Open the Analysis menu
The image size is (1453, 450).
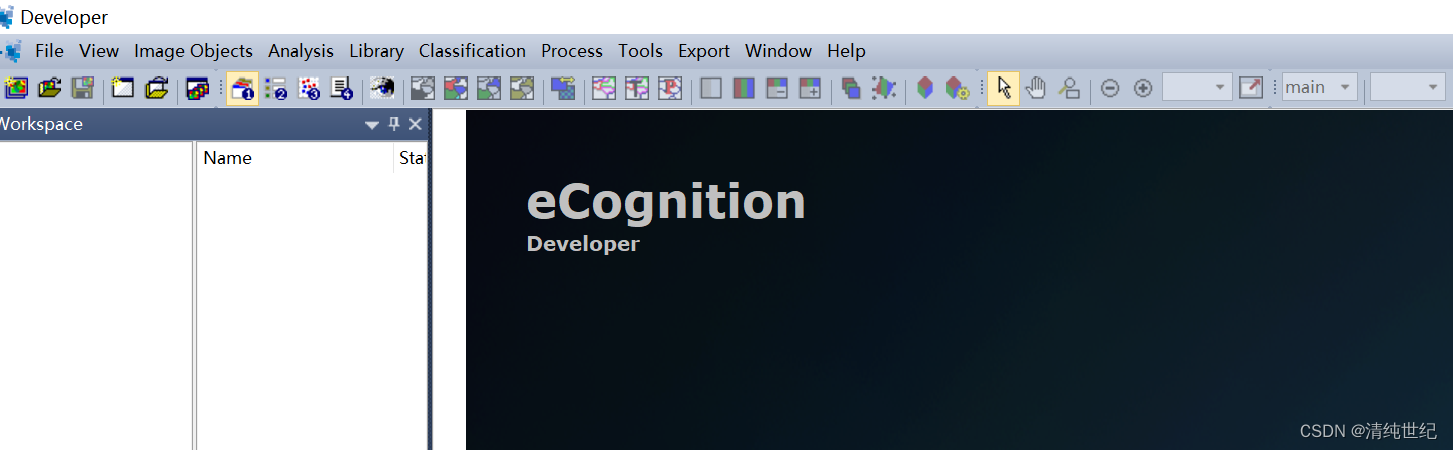301,51
